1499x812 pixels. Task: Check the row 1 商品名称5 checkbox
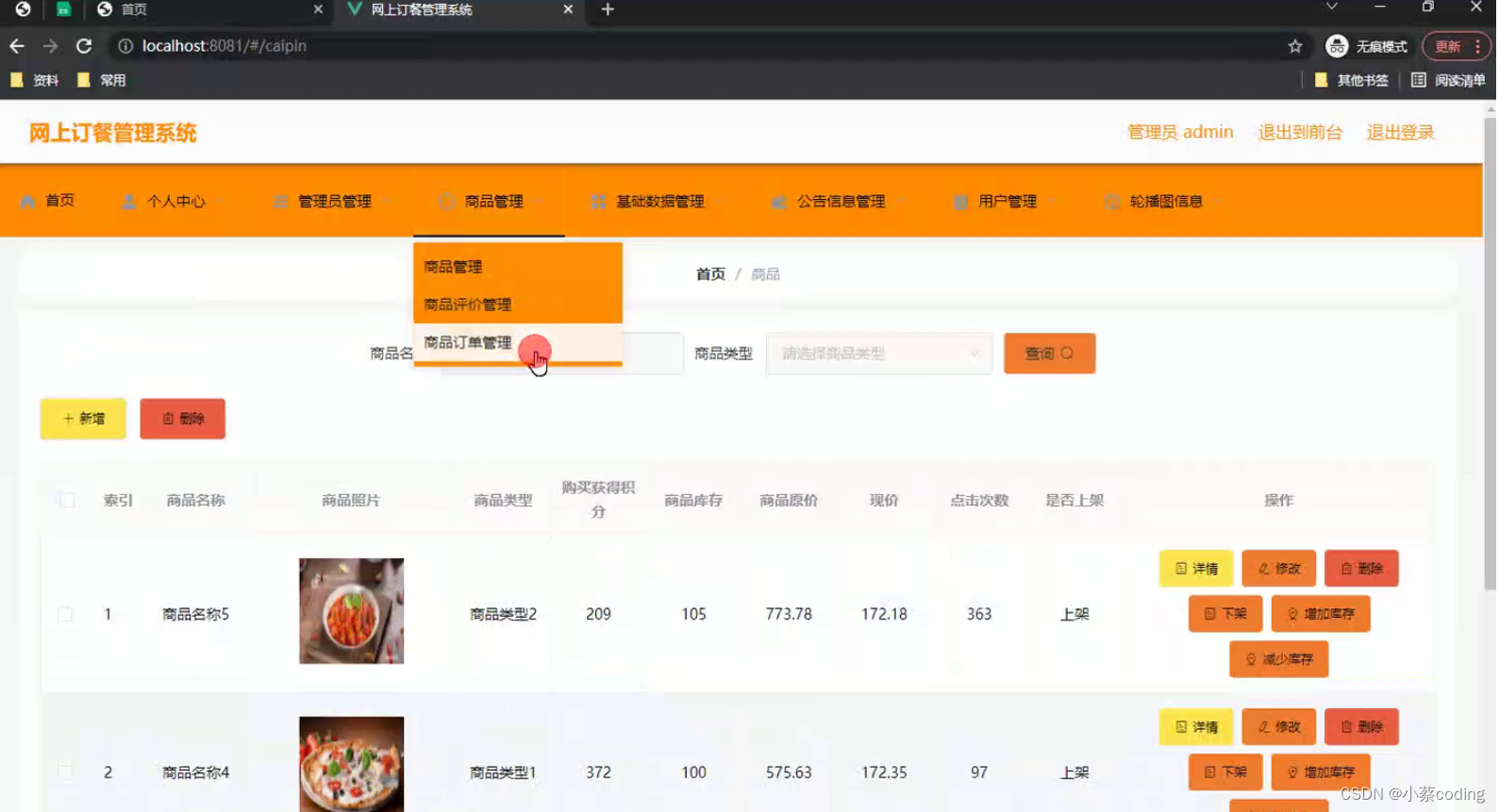tap(65, 614)
